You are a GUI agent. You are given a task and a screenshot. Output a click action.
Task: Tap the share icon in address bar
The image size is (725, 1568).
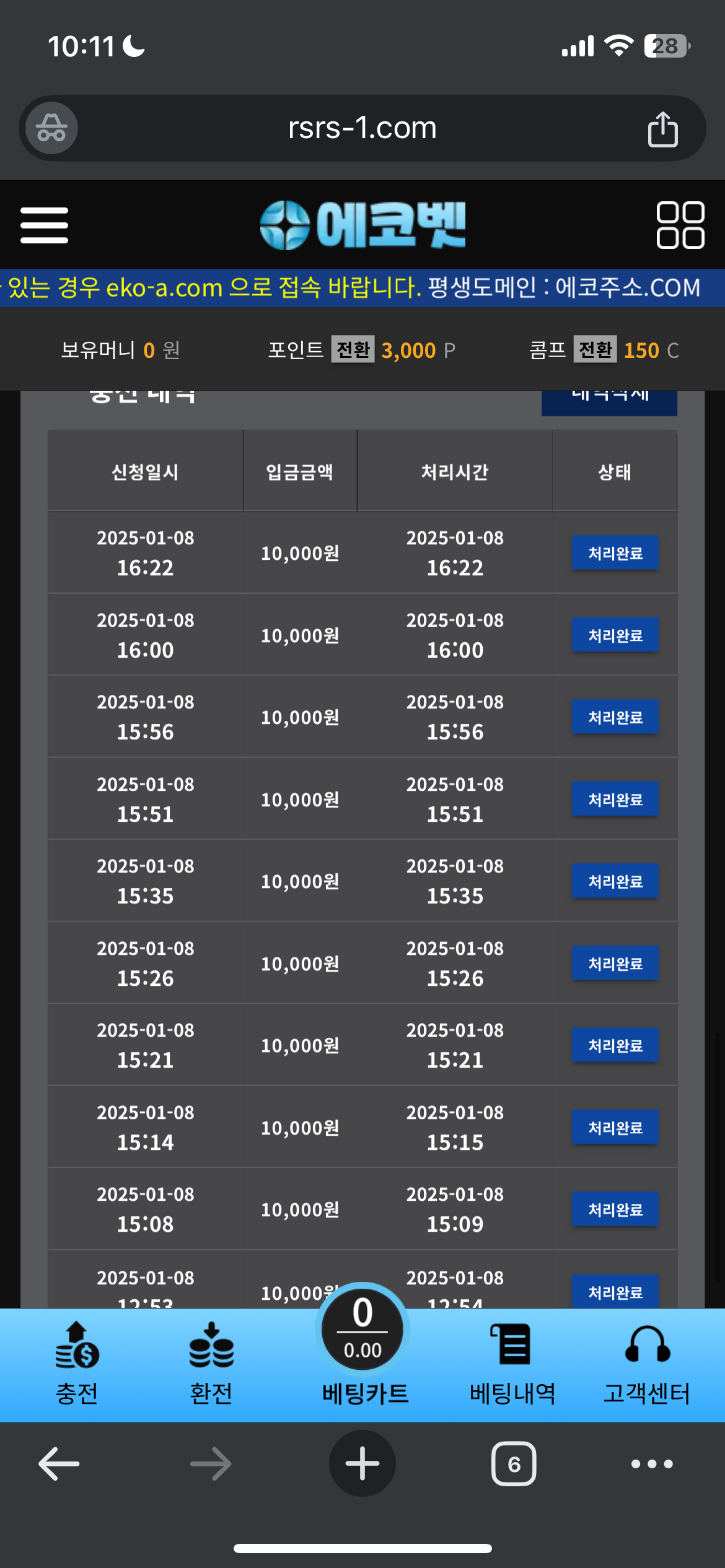point(662,129)
